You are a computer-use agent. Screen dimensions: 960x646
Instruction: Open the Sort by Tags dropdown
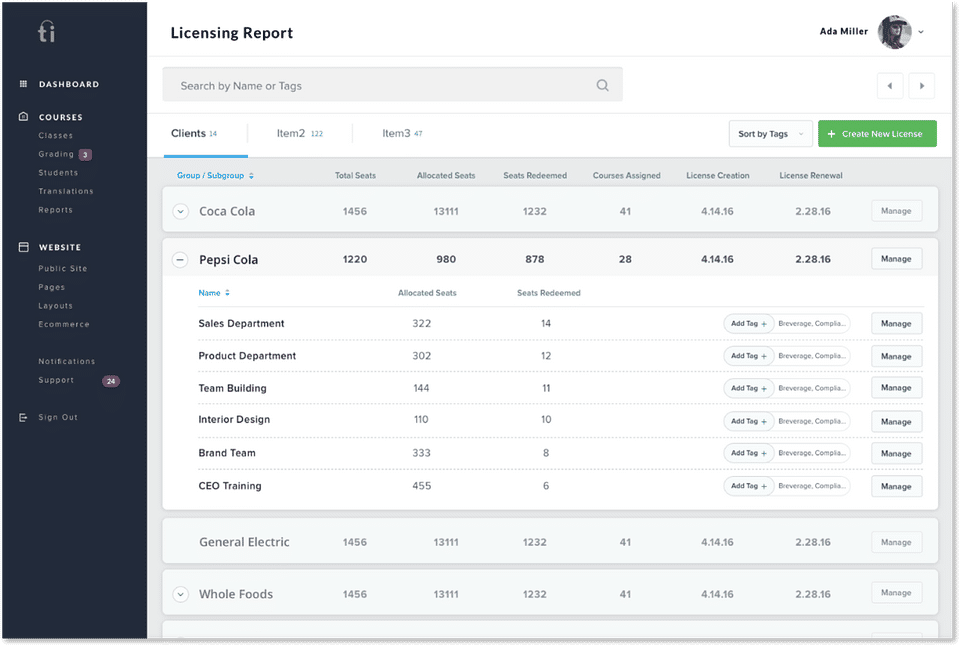click(770, 134)
